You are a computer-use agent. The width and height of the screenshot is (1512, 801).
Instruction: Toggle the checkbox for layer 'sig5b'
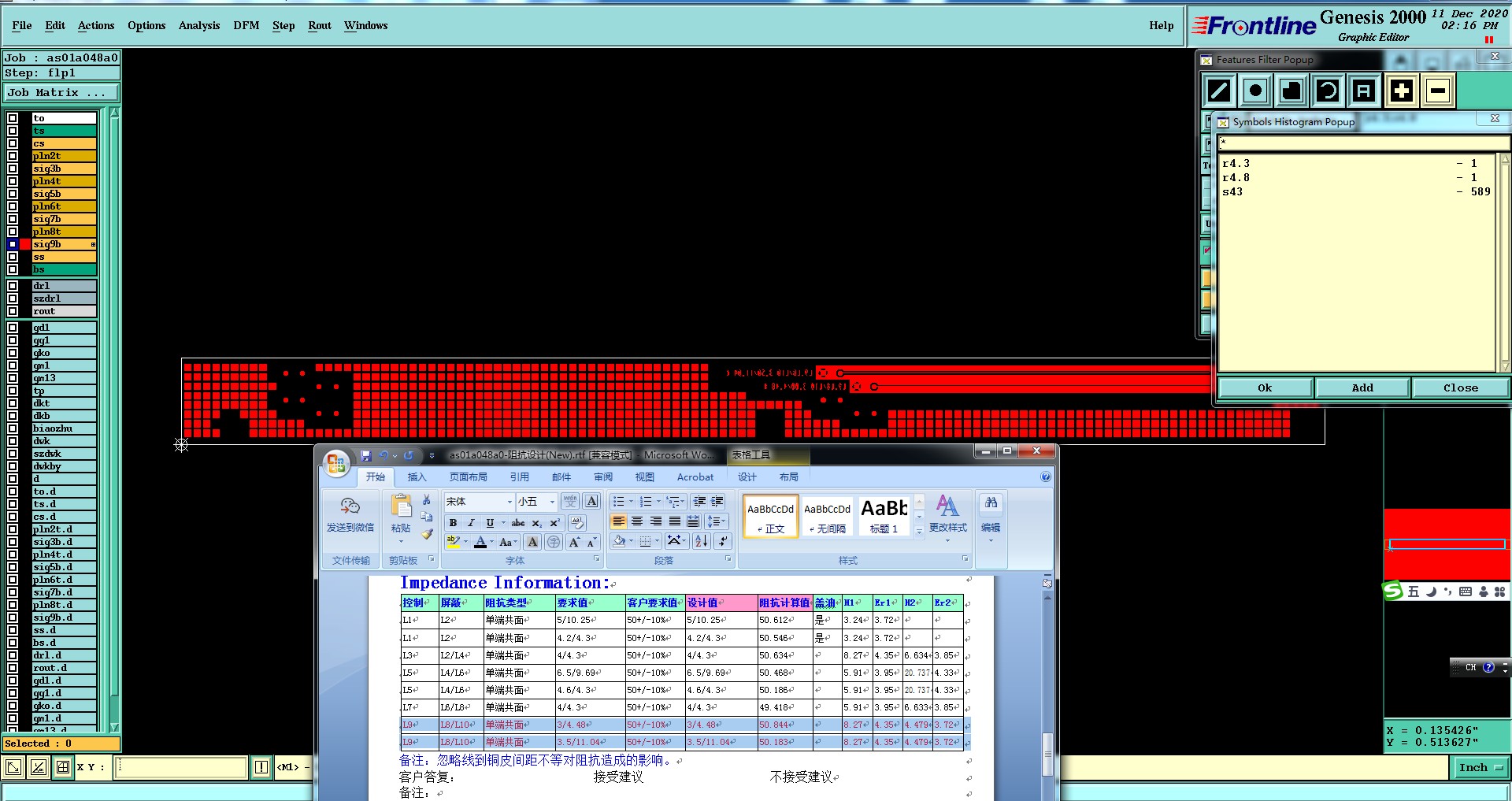point(13,194)
